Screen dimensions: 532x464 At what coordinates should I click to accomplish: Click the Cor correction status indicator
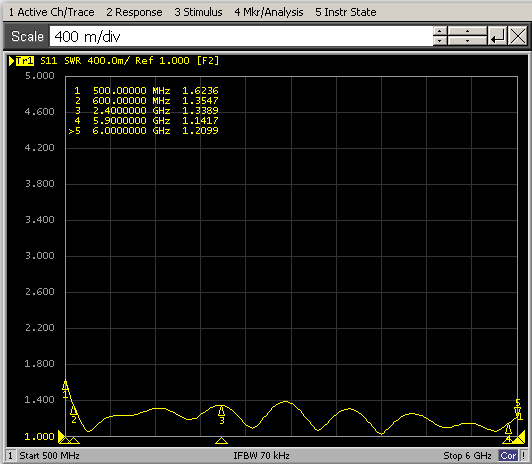tap(508, 456)
